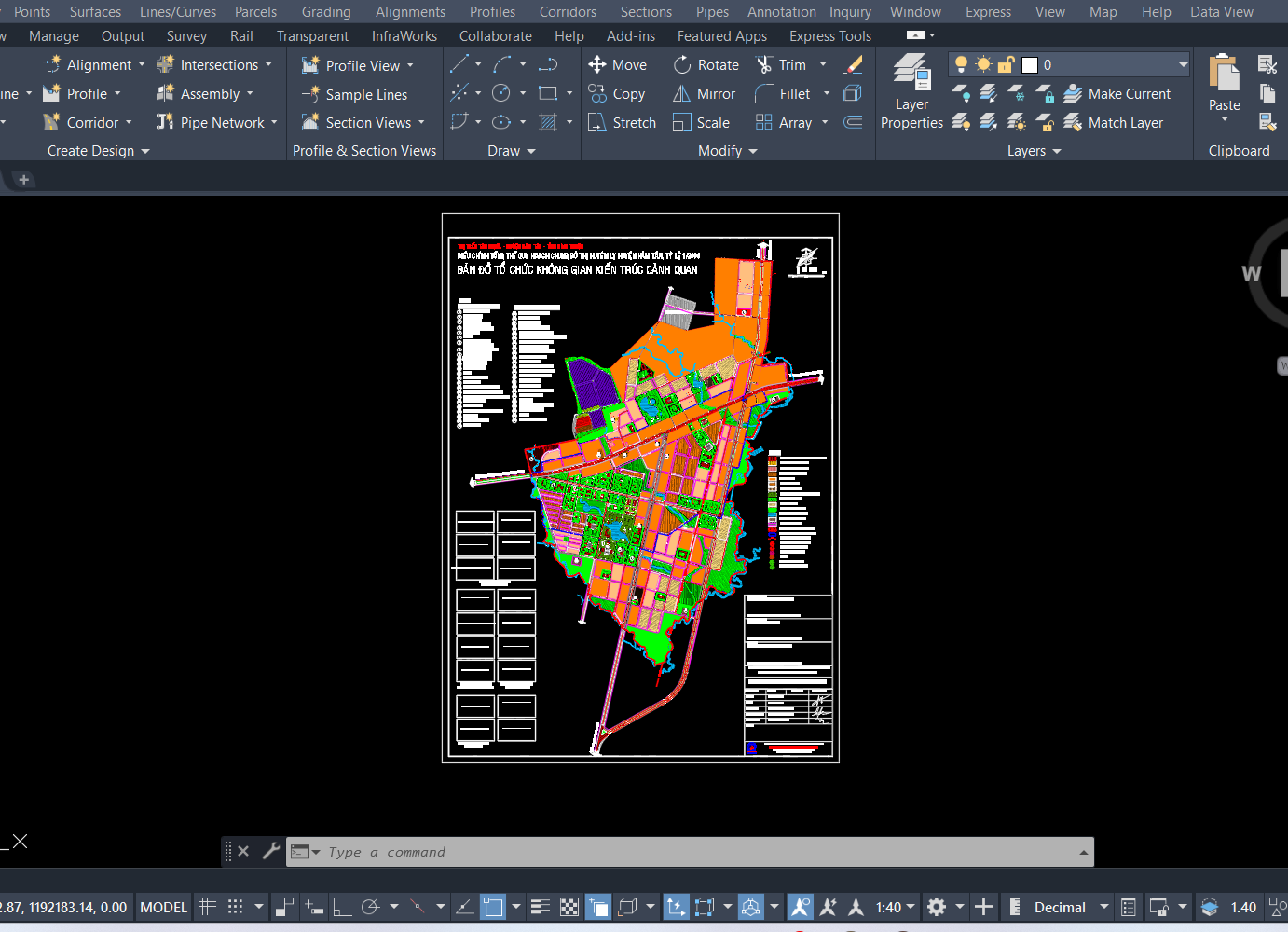Image resolution: width=1288 pixels, height=932 pixels.
Task: Click the MODEL space button
Action: tap(164, 907)
